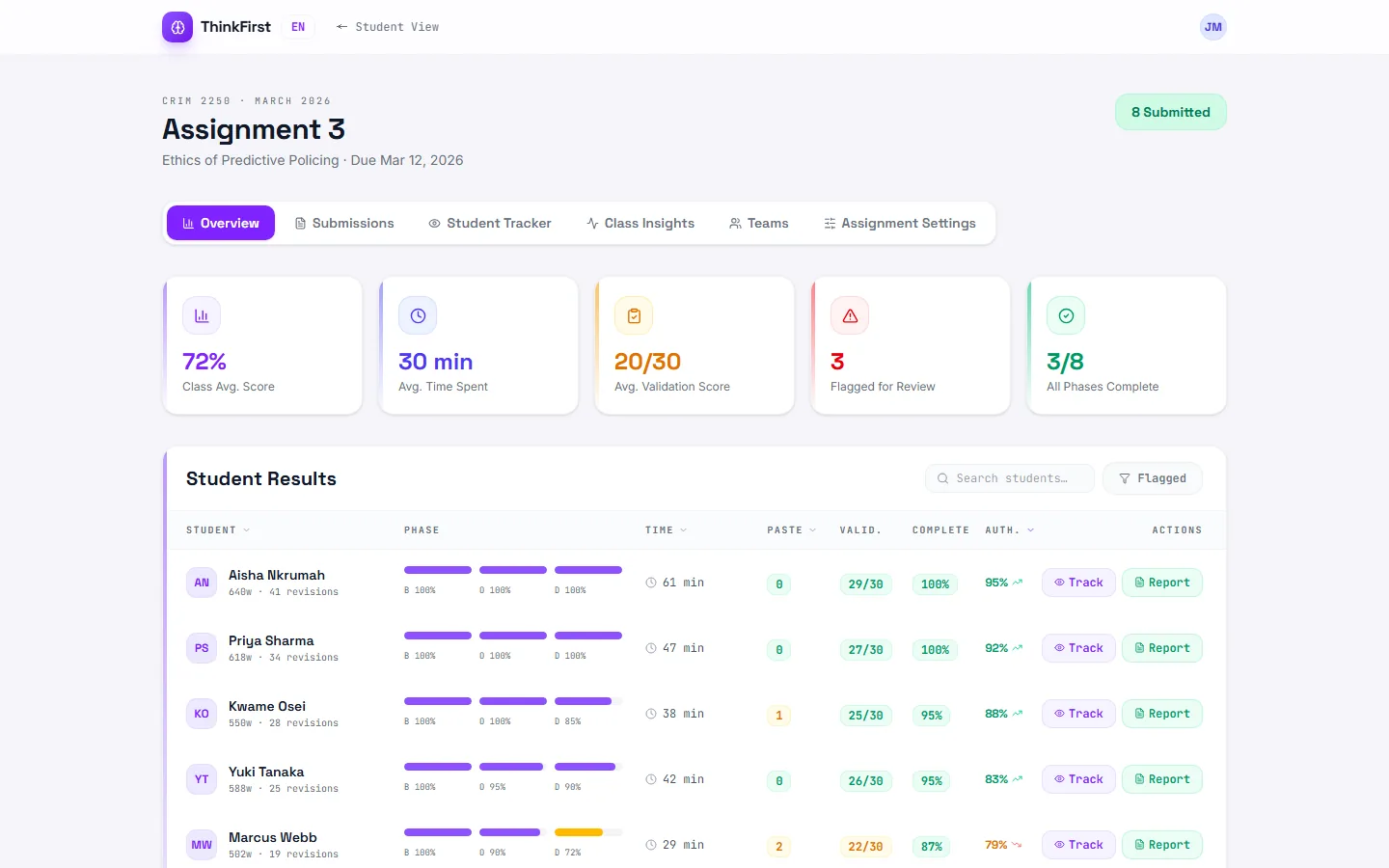Click the clock icon in Avg. Time Spent card

(418, 315)
